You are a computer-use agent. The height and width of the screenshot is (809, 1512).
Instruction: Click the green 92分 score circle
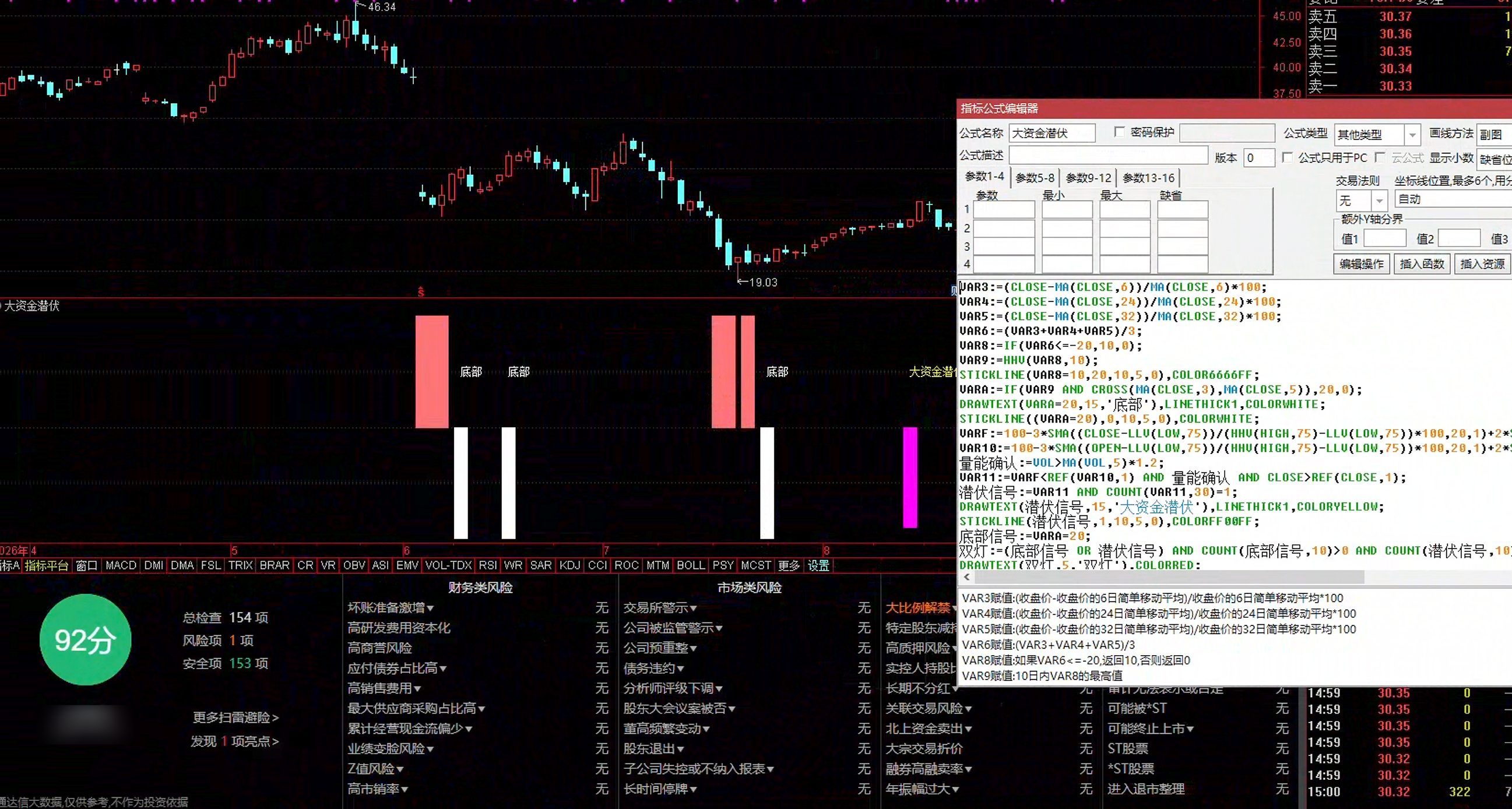pos(86,640)
